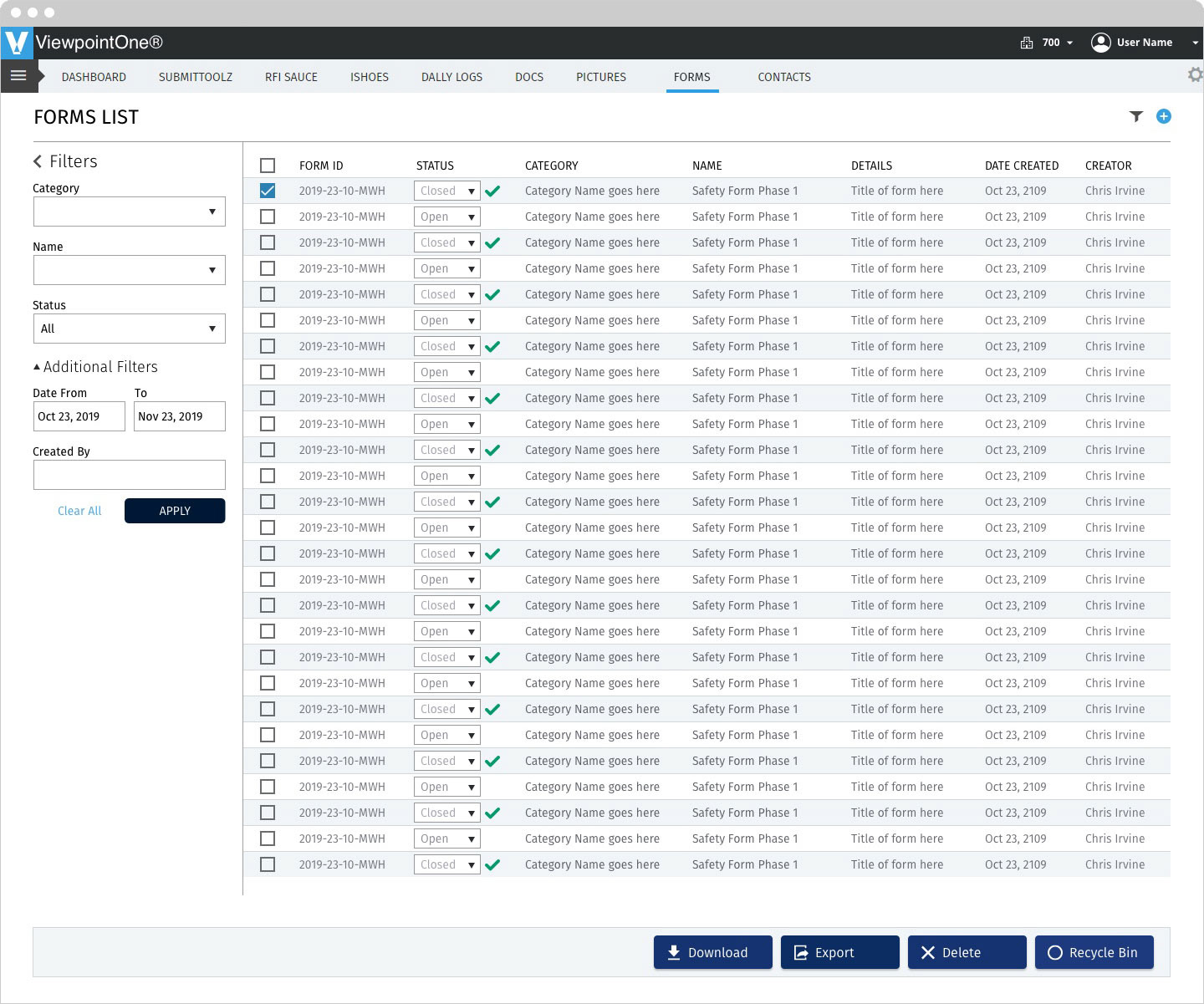Image resolution: width=1204 pixels, height=1004 pixels.
Task: Click the DATE CREATED column header
Action: point(1022,166)
